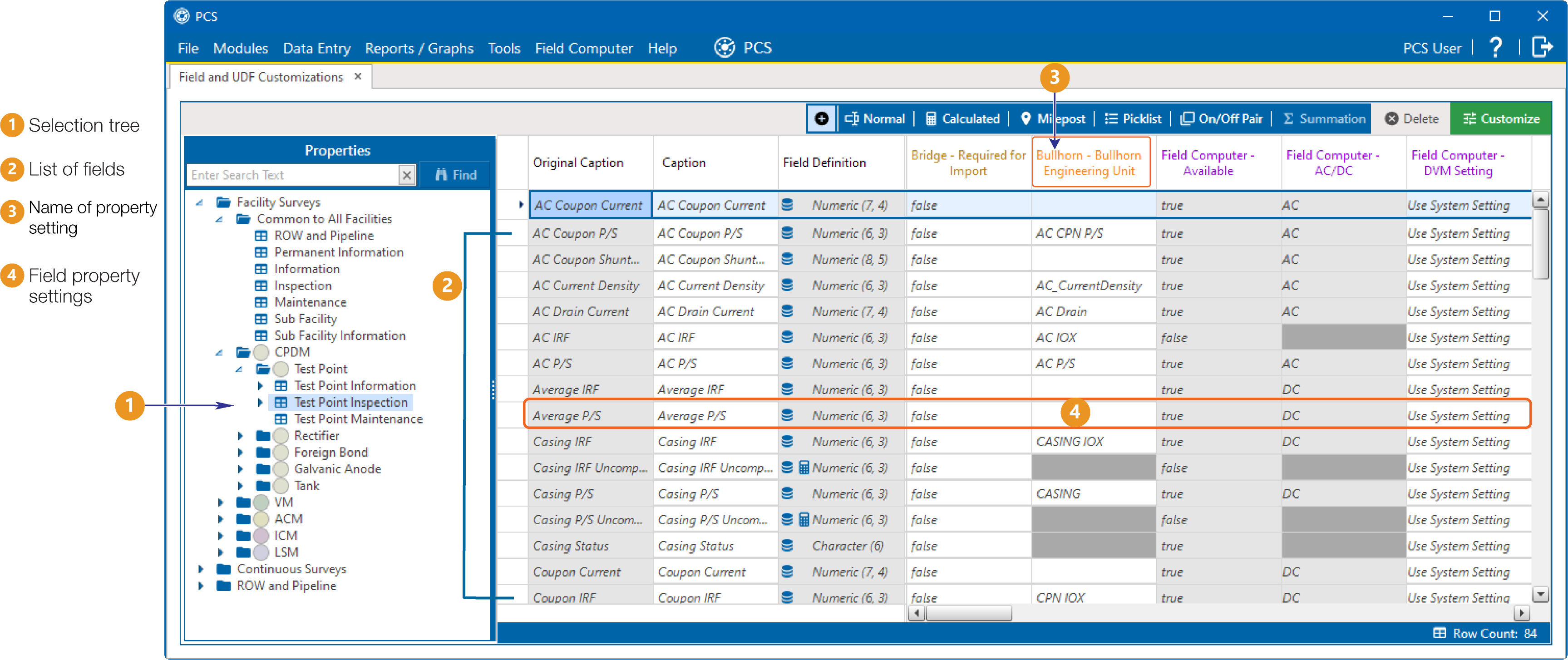Expand the Continuous Surveys node
1568x660 pixels.
(202, 569)
